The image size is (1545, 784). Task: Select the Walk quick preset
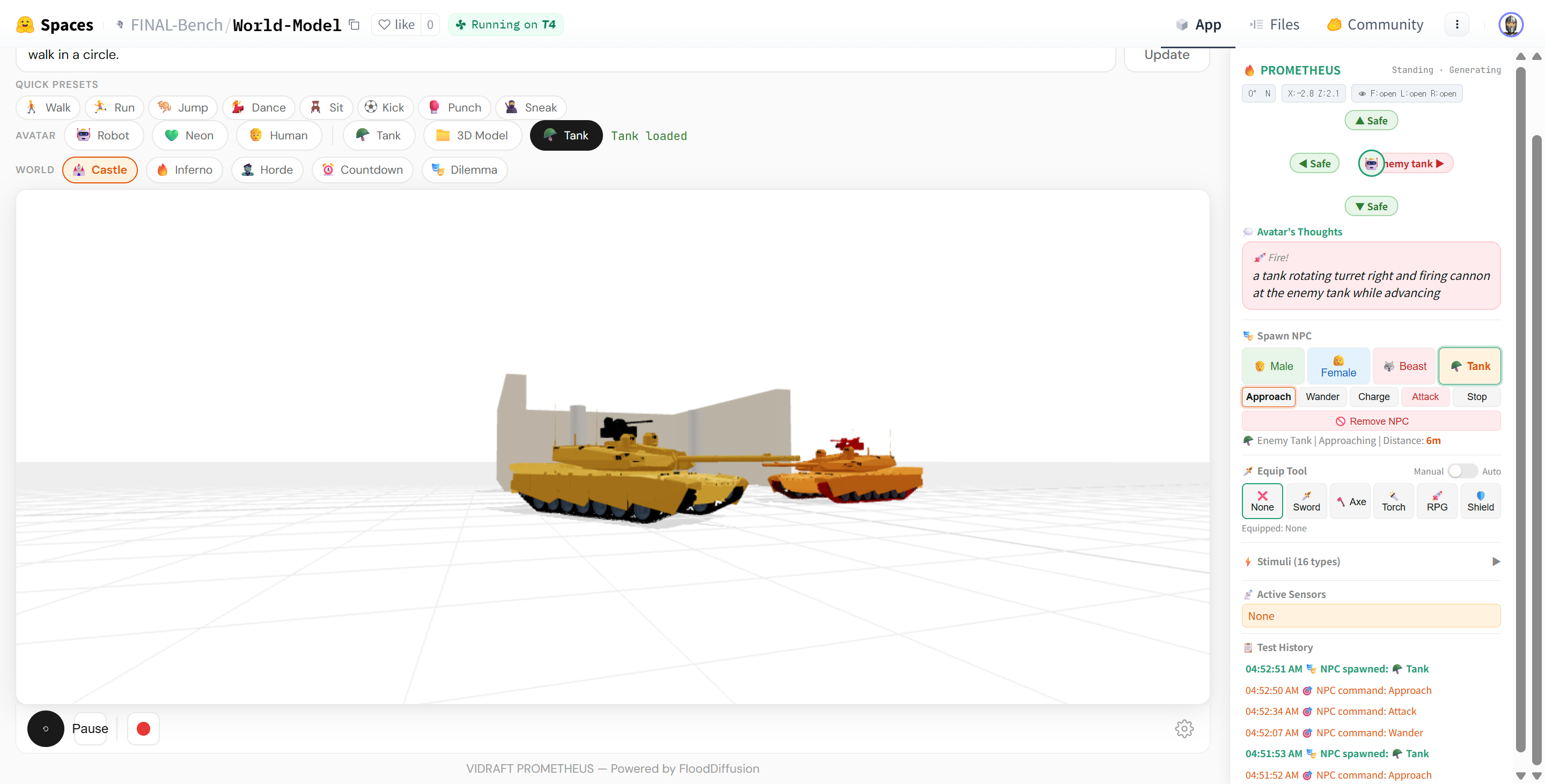coord(47,107)
